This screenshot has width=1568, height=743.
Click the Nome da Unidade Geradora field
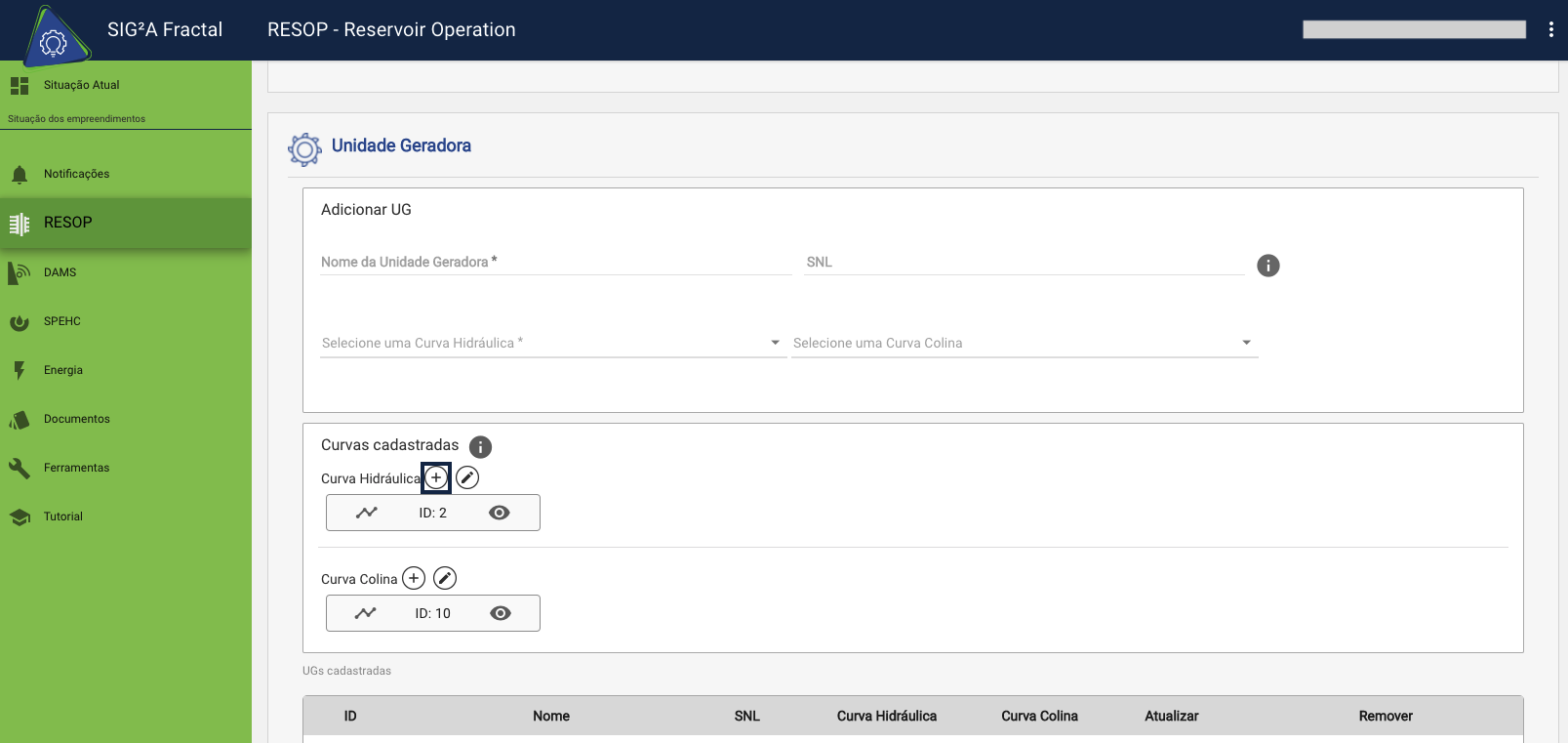click(555, 262)
